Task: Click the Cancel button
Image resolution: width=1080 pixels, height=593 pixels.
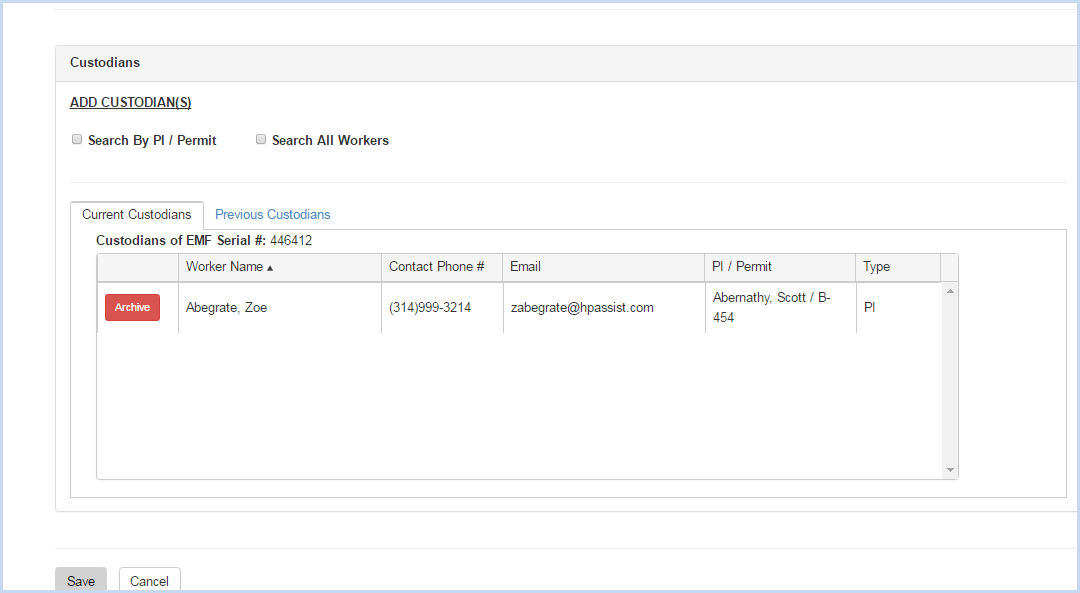Action: pyautogui.click(x=149, y=580)
